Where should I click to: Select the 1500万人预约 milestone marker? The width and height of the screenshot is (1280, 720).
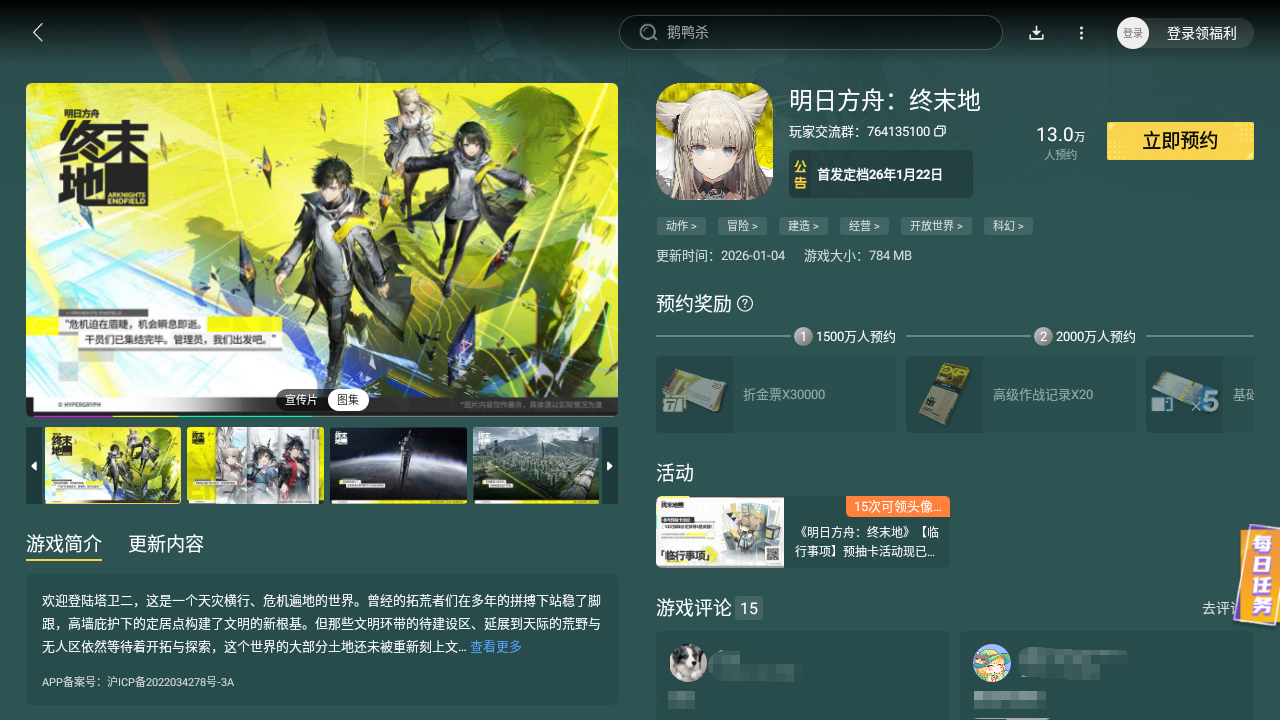(x=845, y=337)
